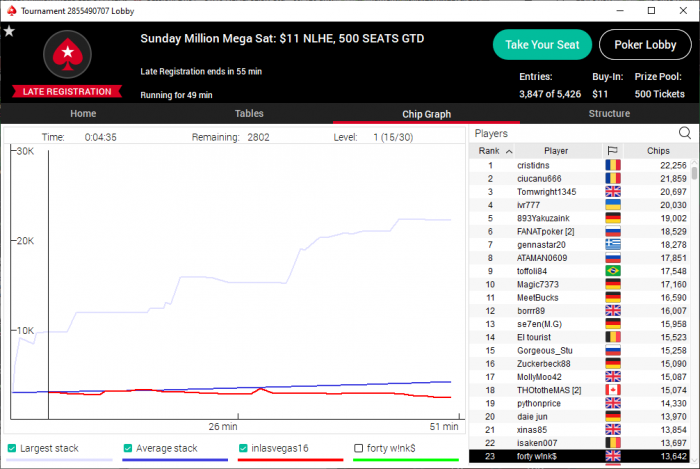Select player gennastar20 row
The image size is (700, 469).
(579, 245)
